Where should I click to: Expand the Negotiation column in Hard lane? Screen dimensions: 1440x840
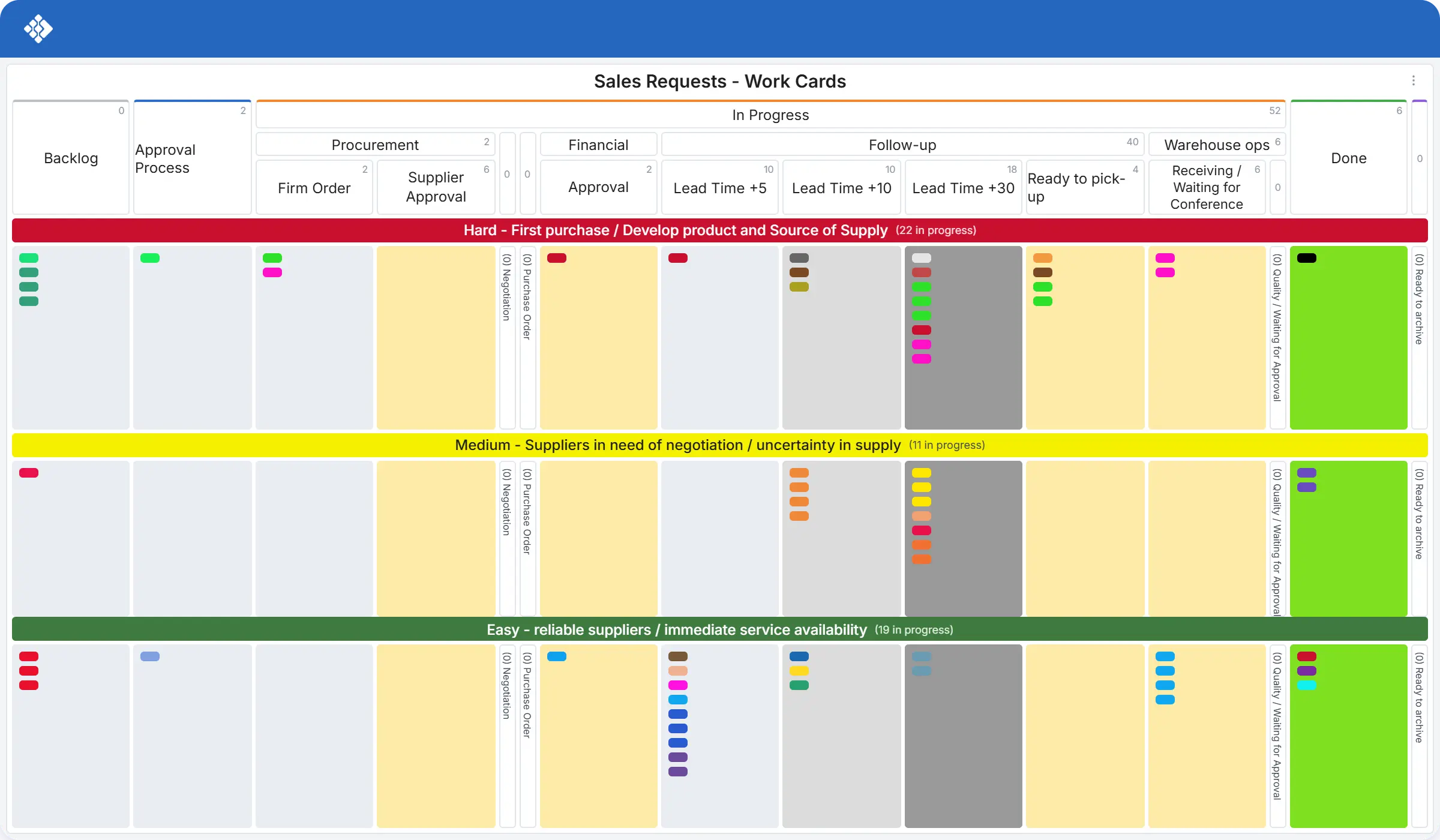tap(508, 337)
